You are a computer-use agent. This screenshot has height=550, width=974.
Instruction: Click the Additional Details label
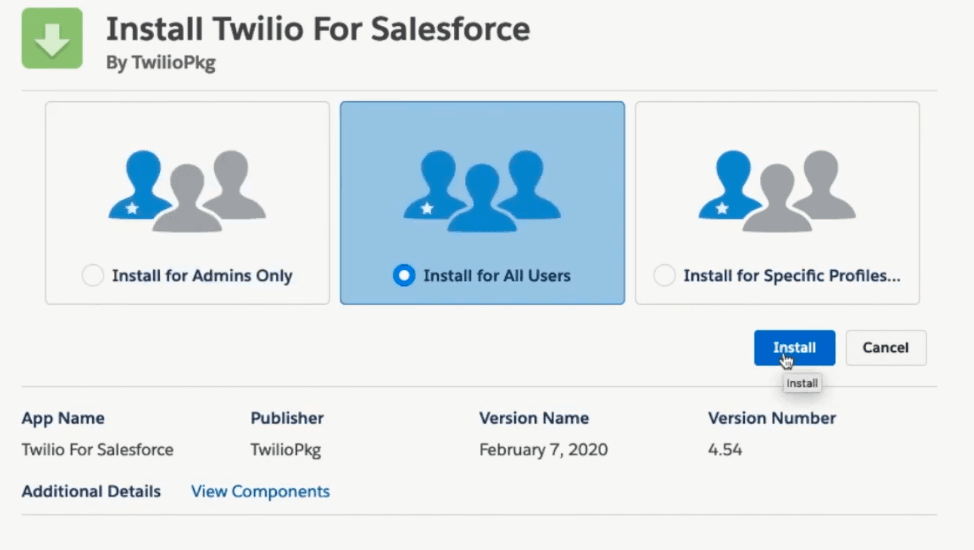91,491
